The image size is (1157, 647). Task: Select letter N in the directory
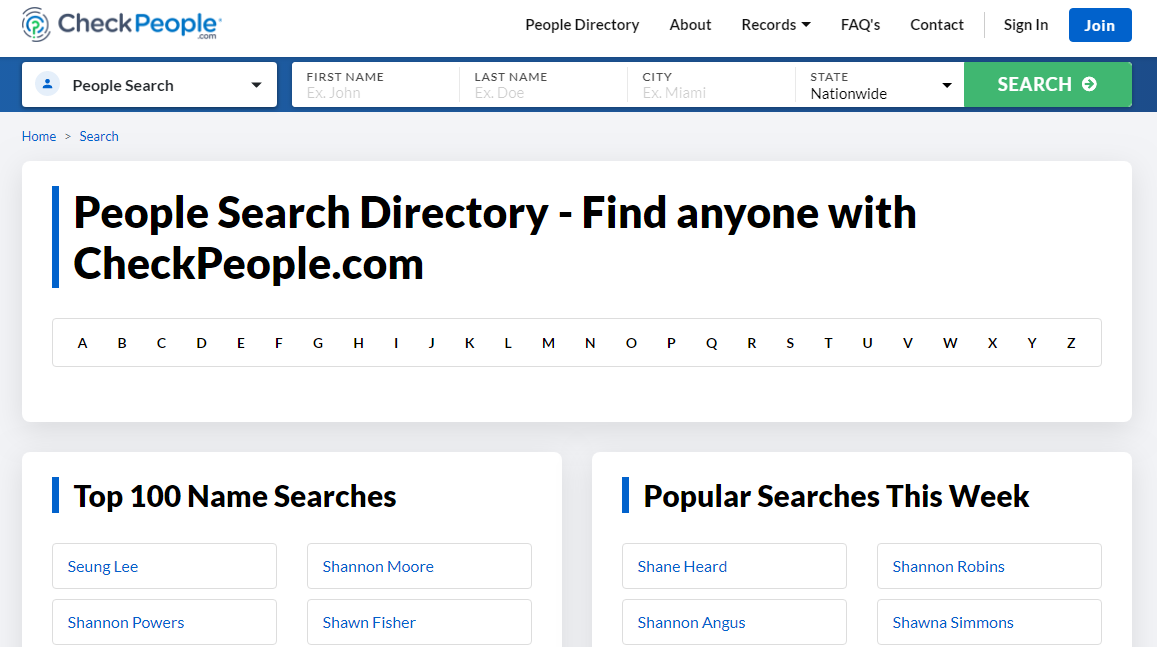[590, 343]
